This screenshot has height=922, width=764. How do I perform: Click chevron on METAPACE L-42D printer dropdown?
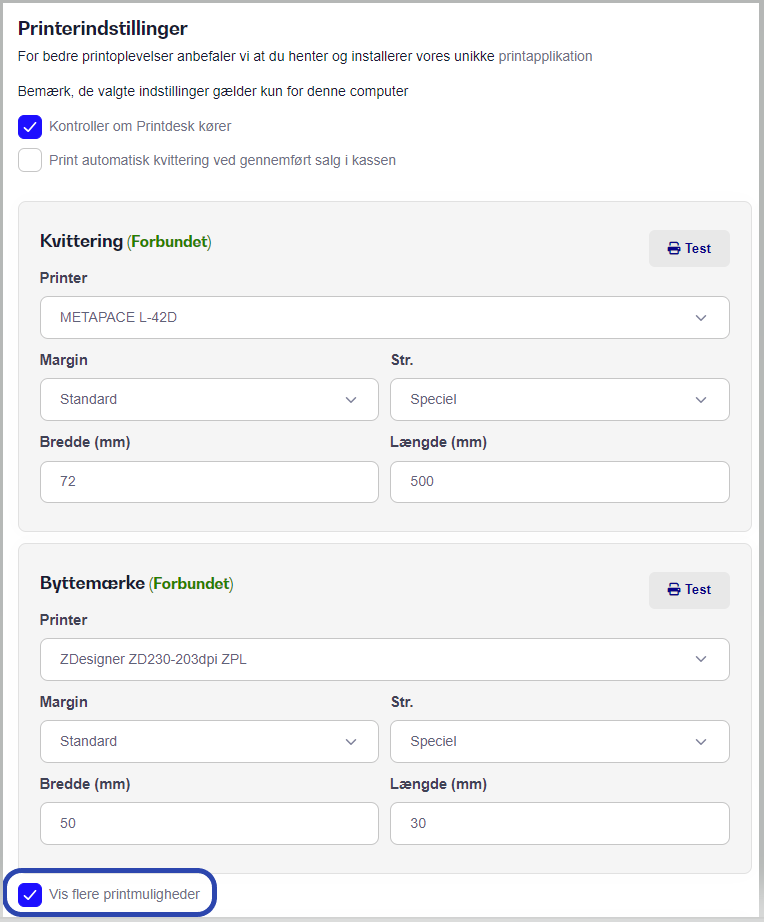700,318
